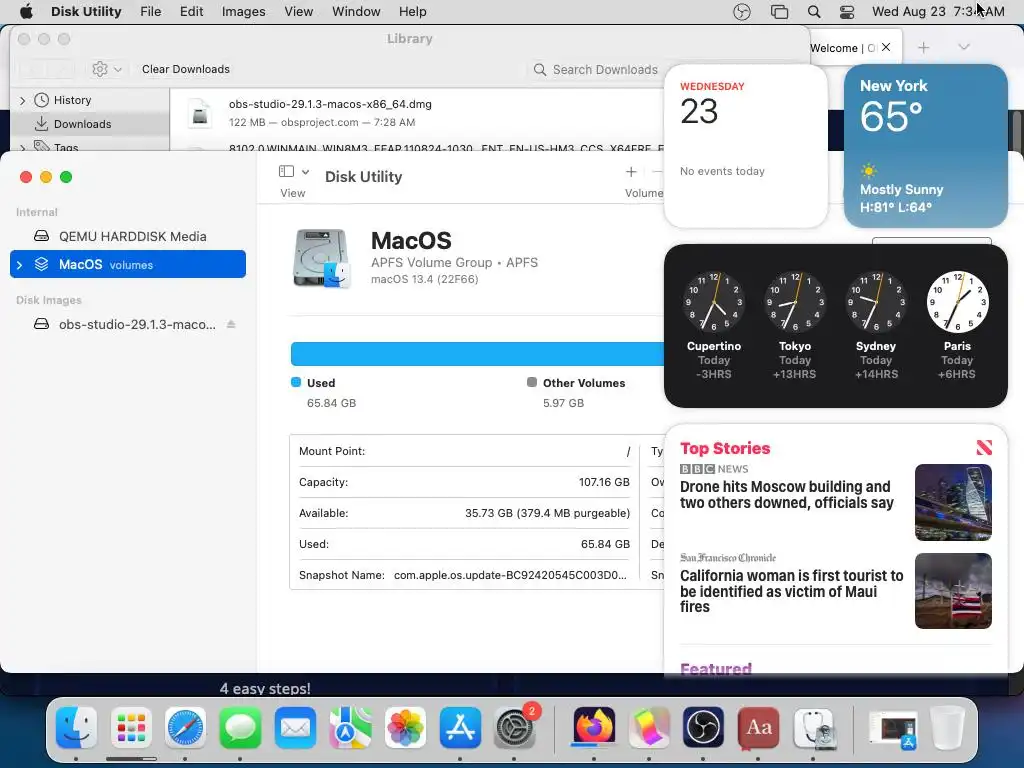Toggle the Disk Utility sidebar View icon
This screenshot has width=1024, height=768.
click(x=286, y=171)
